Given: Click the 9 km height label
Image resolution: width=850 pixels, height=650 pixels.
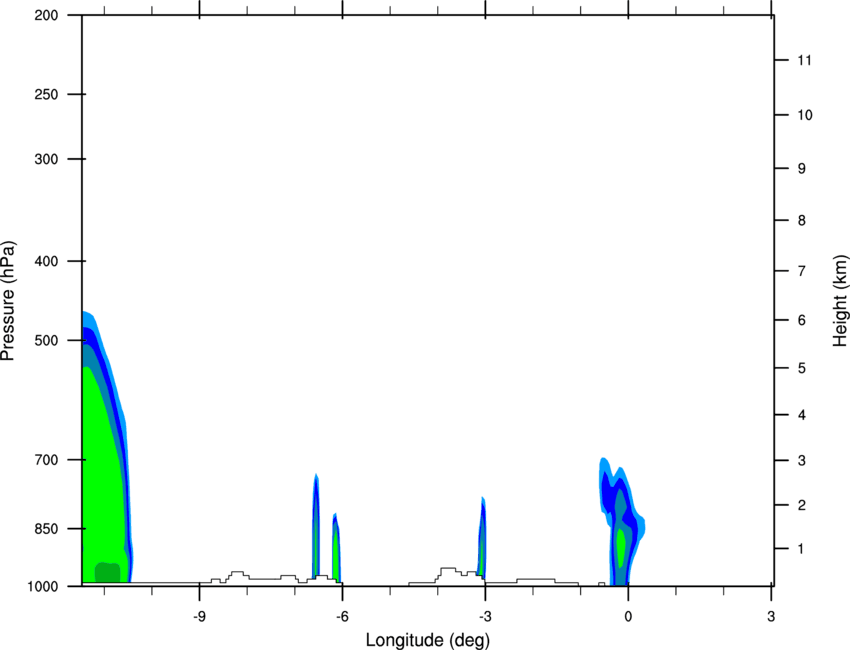Looking at the screenshot, I should tap(802, 169).
